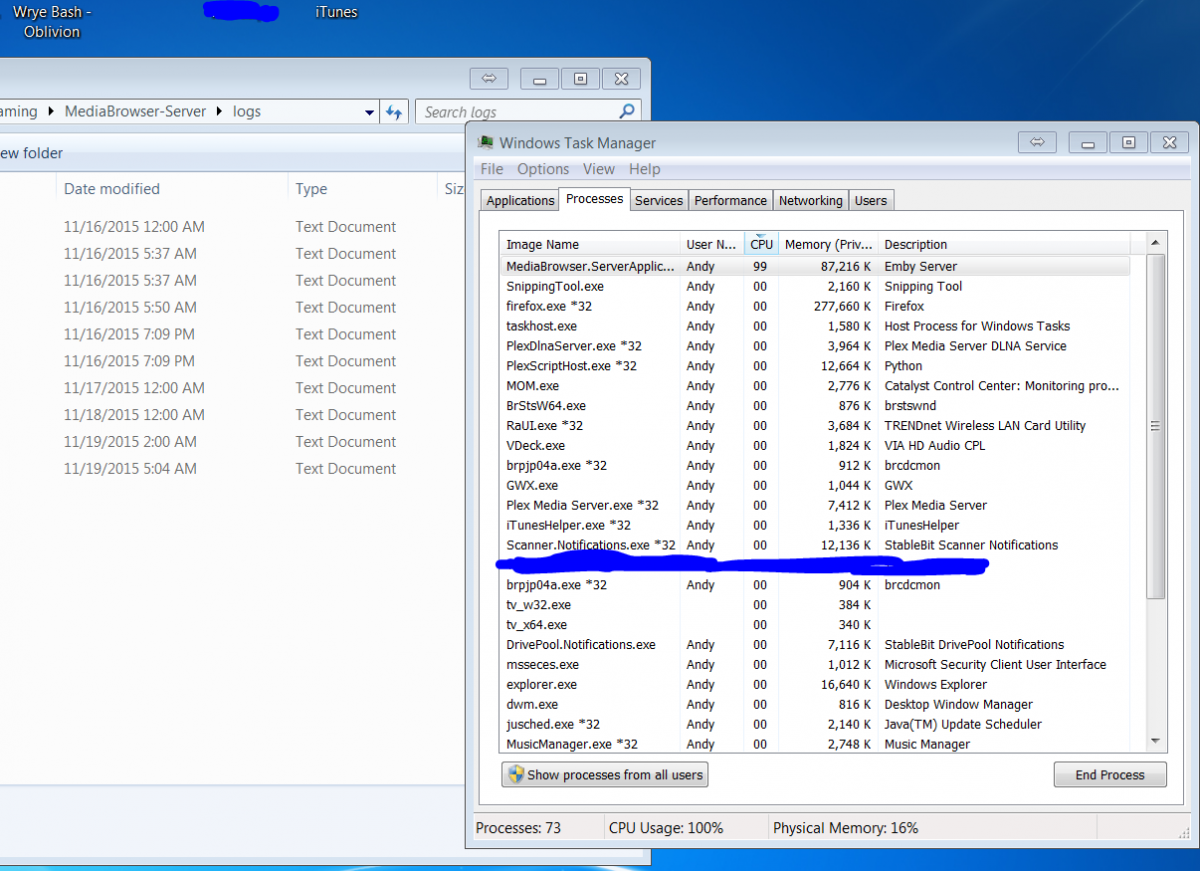Open the Wrye Bash - Oblivion desktop shortcut

tap(52, 22)
